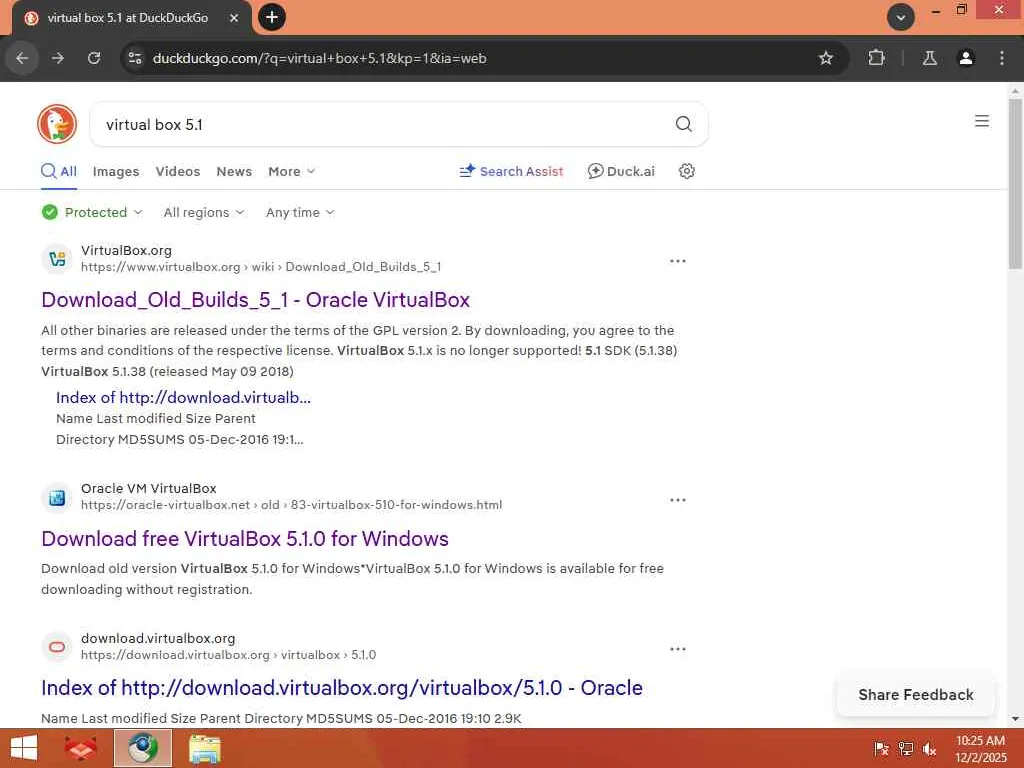Image resolution: width=1024 pixels, height=768 pixels.
Task: Open the hamburger menu on the page
Action: pyautogui.click(x=982, y=121)
